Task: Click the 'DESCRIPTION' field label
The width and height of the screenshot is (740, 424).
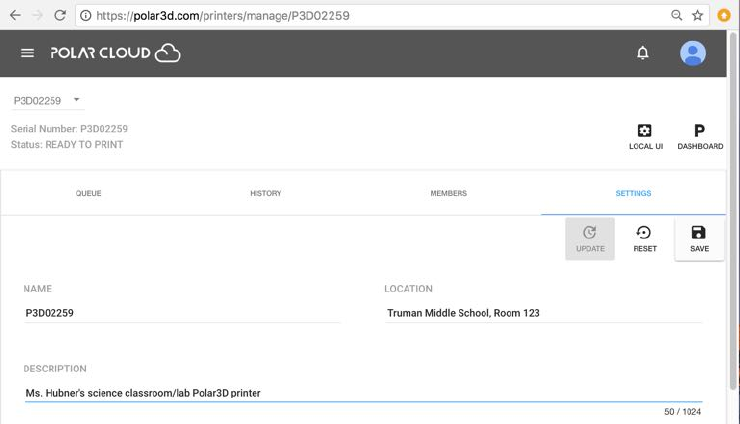Action: click(x=55, y=368)
